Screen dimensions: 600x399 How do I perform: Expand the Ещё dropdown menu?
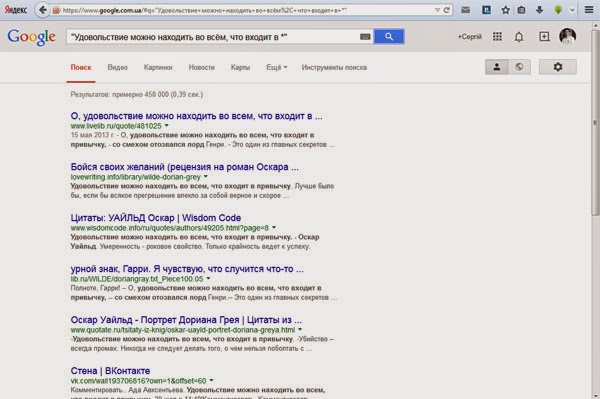point(277,67)
